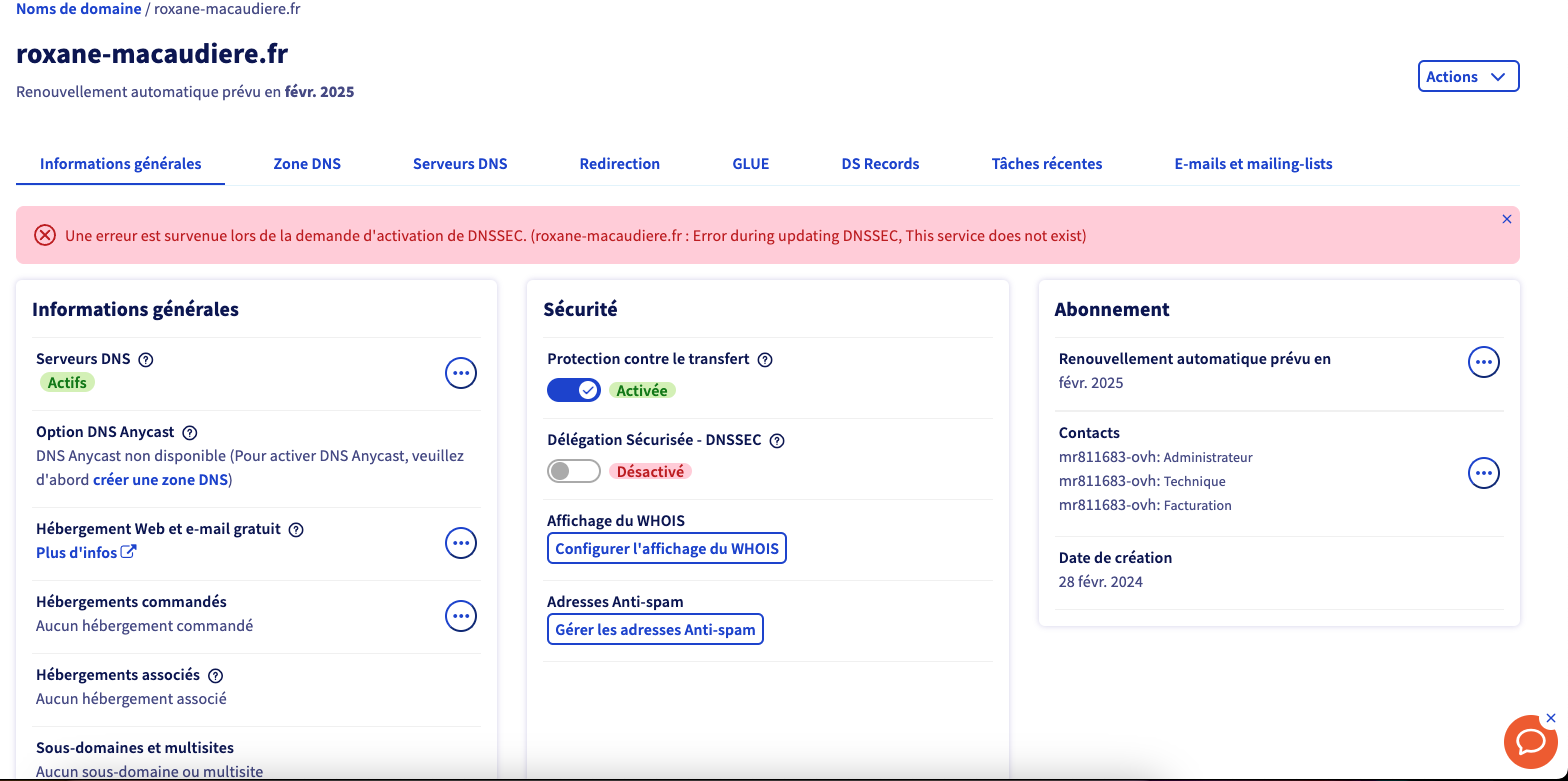Open the Serveurs DNS three-dot menu
Image resolution: width=1568 pixels, height=781 pixels.
coord(460,373)
